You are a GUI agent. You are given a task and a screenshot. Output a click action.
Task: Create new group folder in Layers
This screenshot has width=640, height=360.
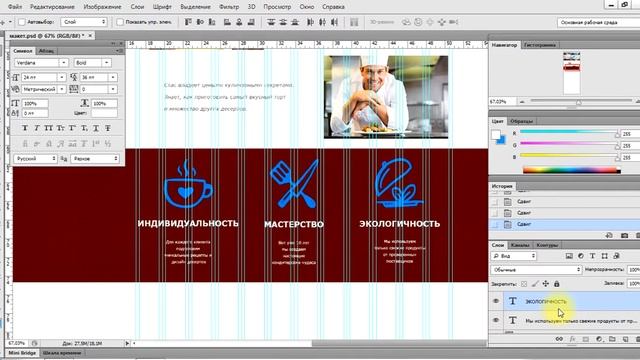point(612,339)
